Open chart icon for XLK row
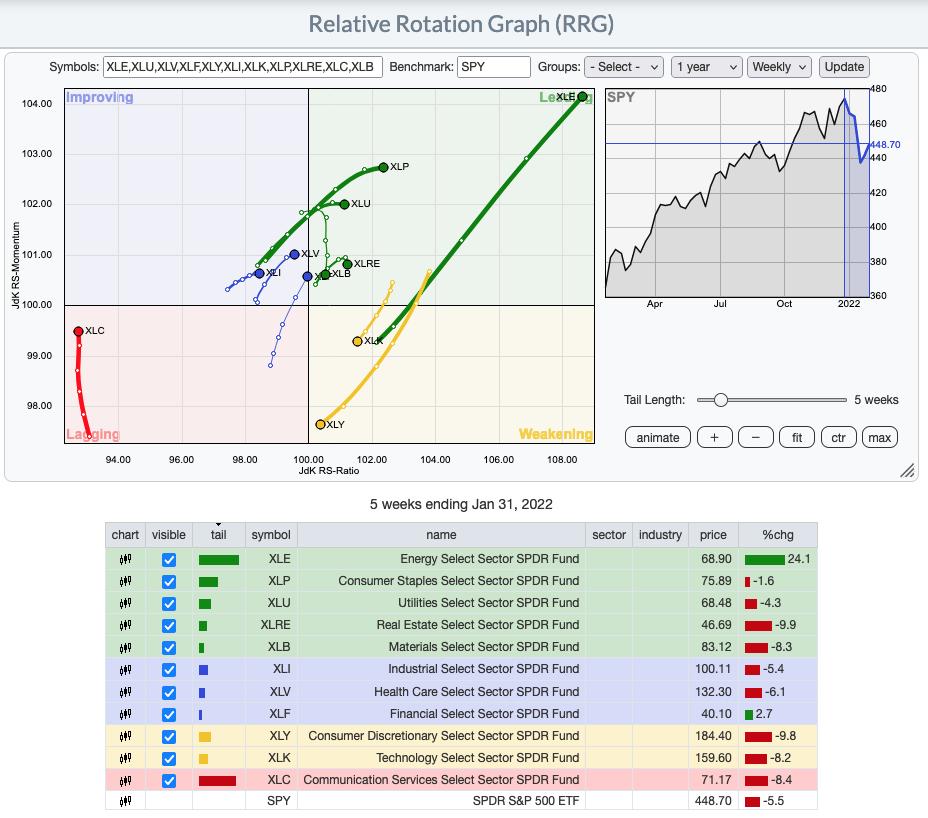The height and width of the screenshot is (818, 928). click(x=125, y=758)
